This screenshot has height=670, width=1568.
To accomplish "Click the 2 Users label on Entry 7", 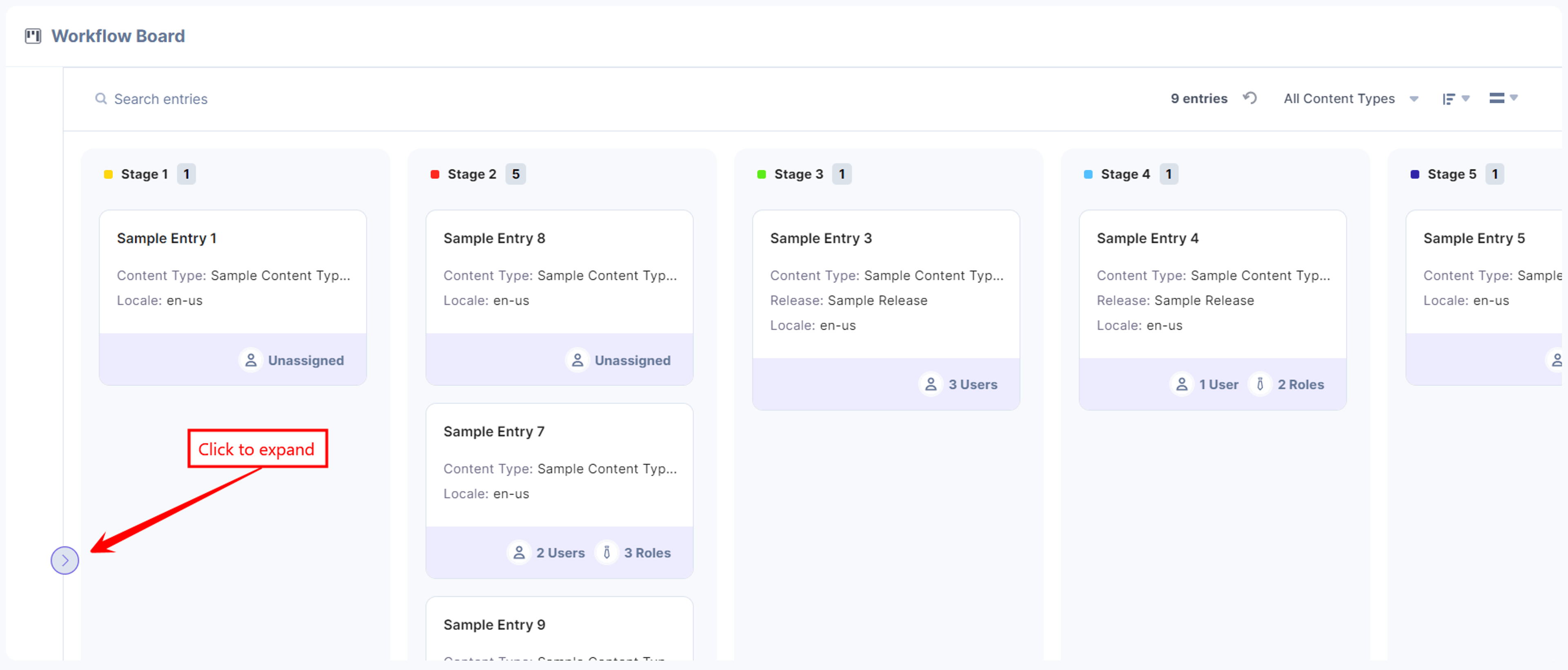I will point(560,553).
